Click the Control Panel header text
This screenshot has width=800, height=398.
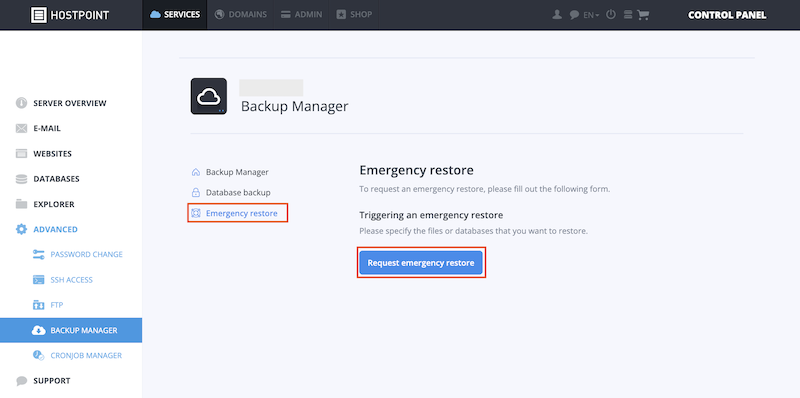pyautogui.click(x=727, y=15)
